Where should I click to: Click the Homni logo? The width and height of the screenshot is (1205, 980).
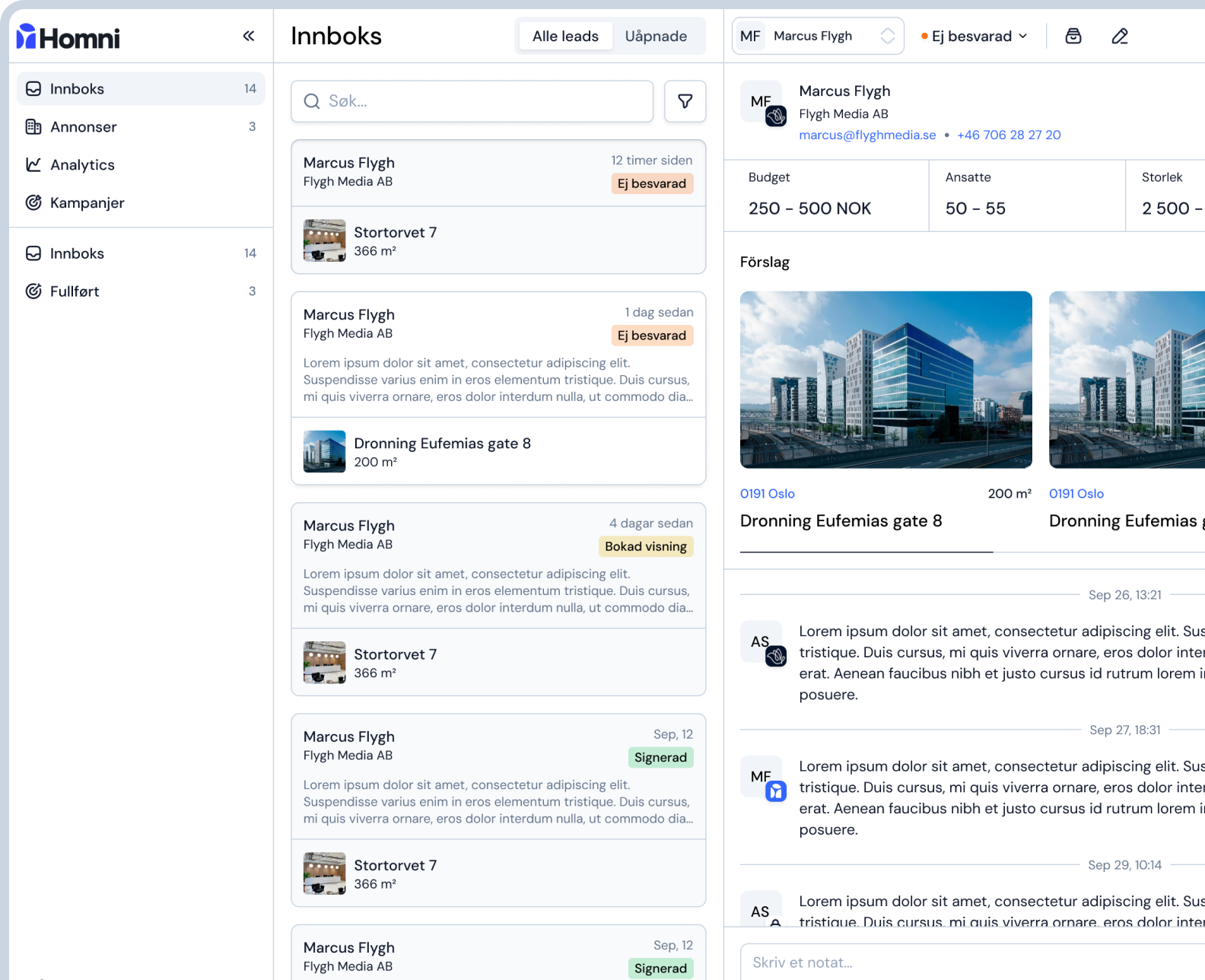(68, 37)
